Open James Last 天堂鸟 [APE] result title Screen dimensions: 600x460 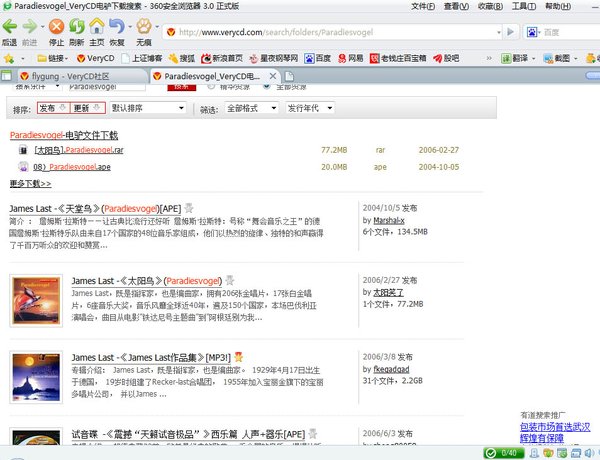point(95,209)
